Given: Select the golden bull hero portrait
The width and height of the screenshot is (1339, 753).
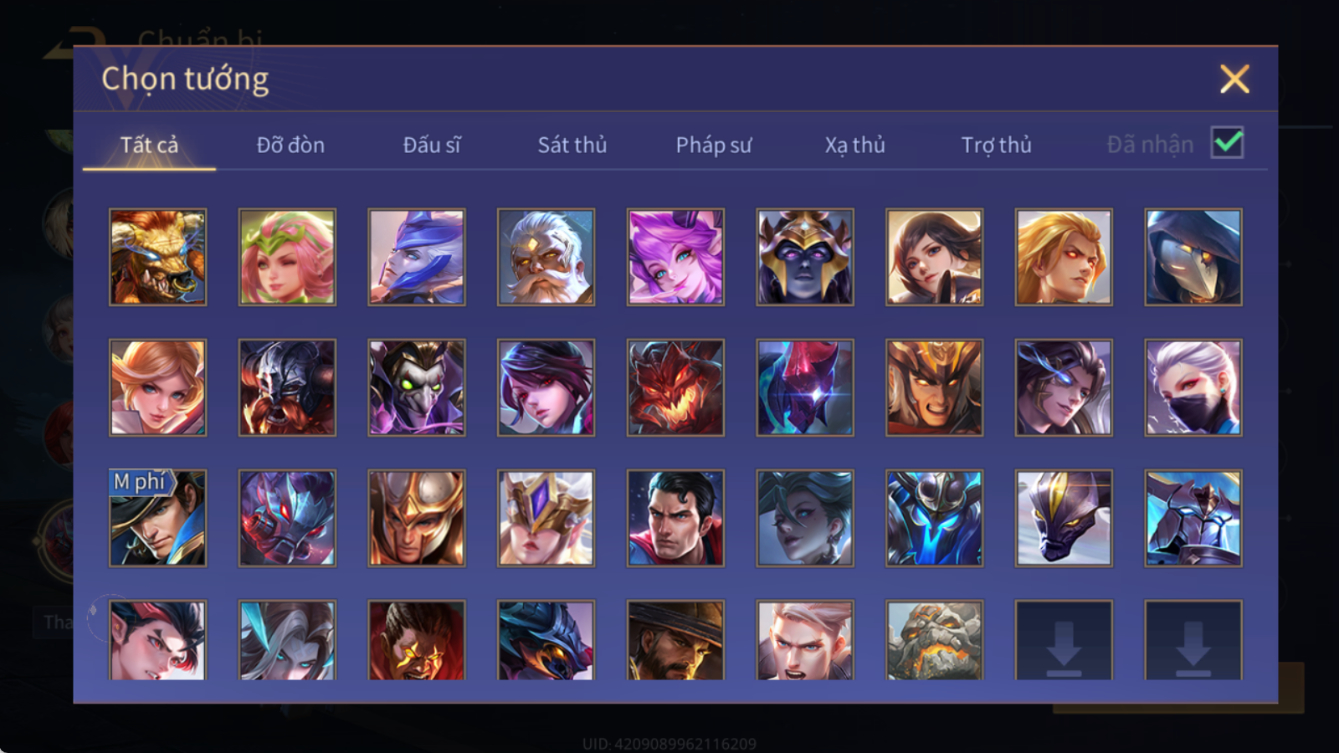Looking at the screenshot, I should (x=158, y=257).
